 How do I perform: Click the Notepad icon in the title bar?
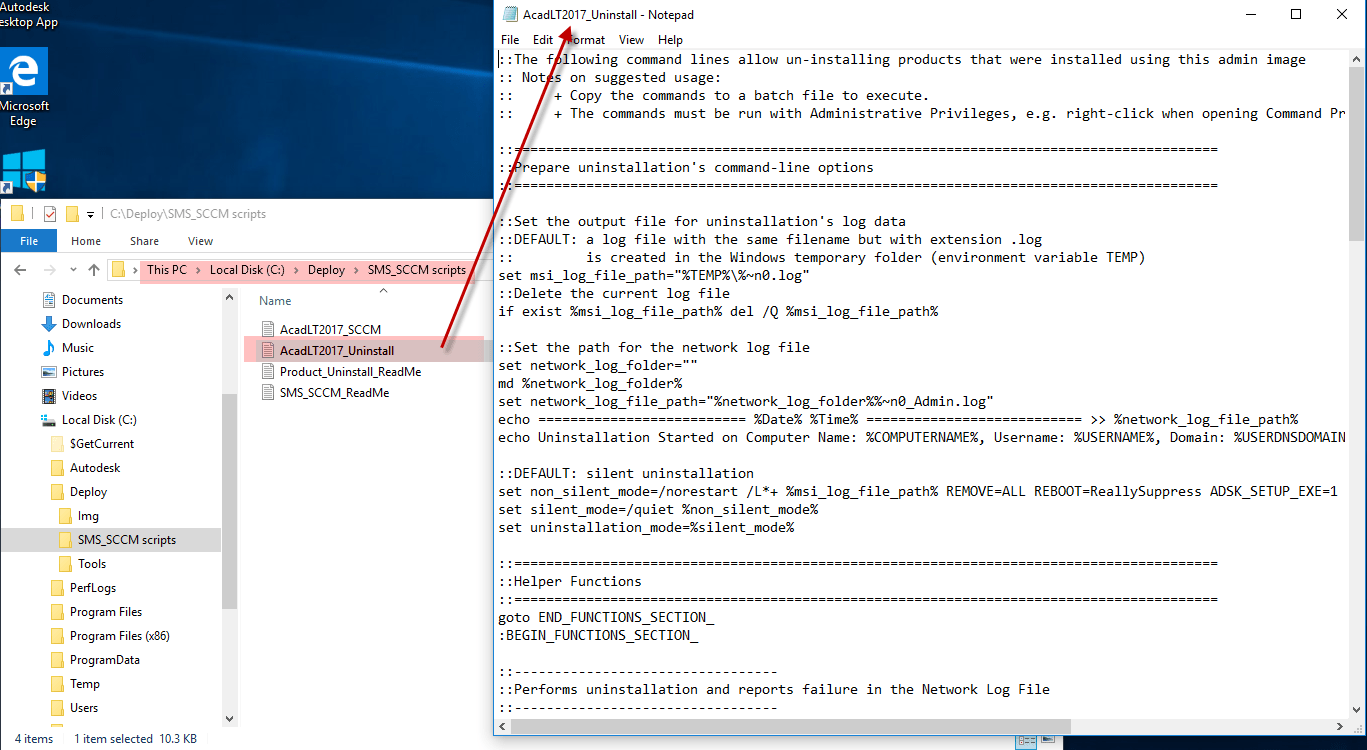coord(507,14)
